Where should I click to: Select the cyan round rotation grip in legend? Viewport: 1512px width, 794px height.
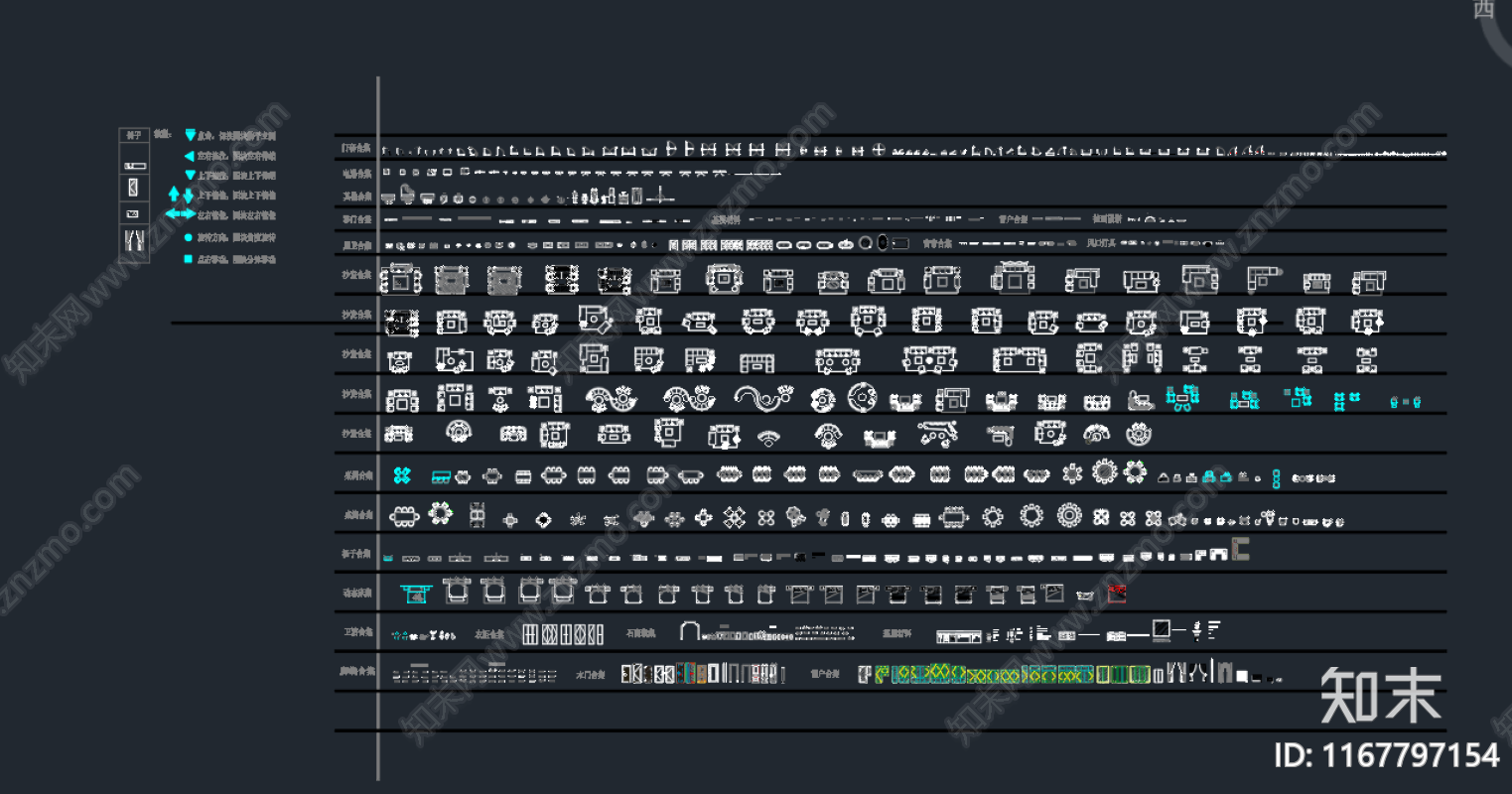click(189, 237)
